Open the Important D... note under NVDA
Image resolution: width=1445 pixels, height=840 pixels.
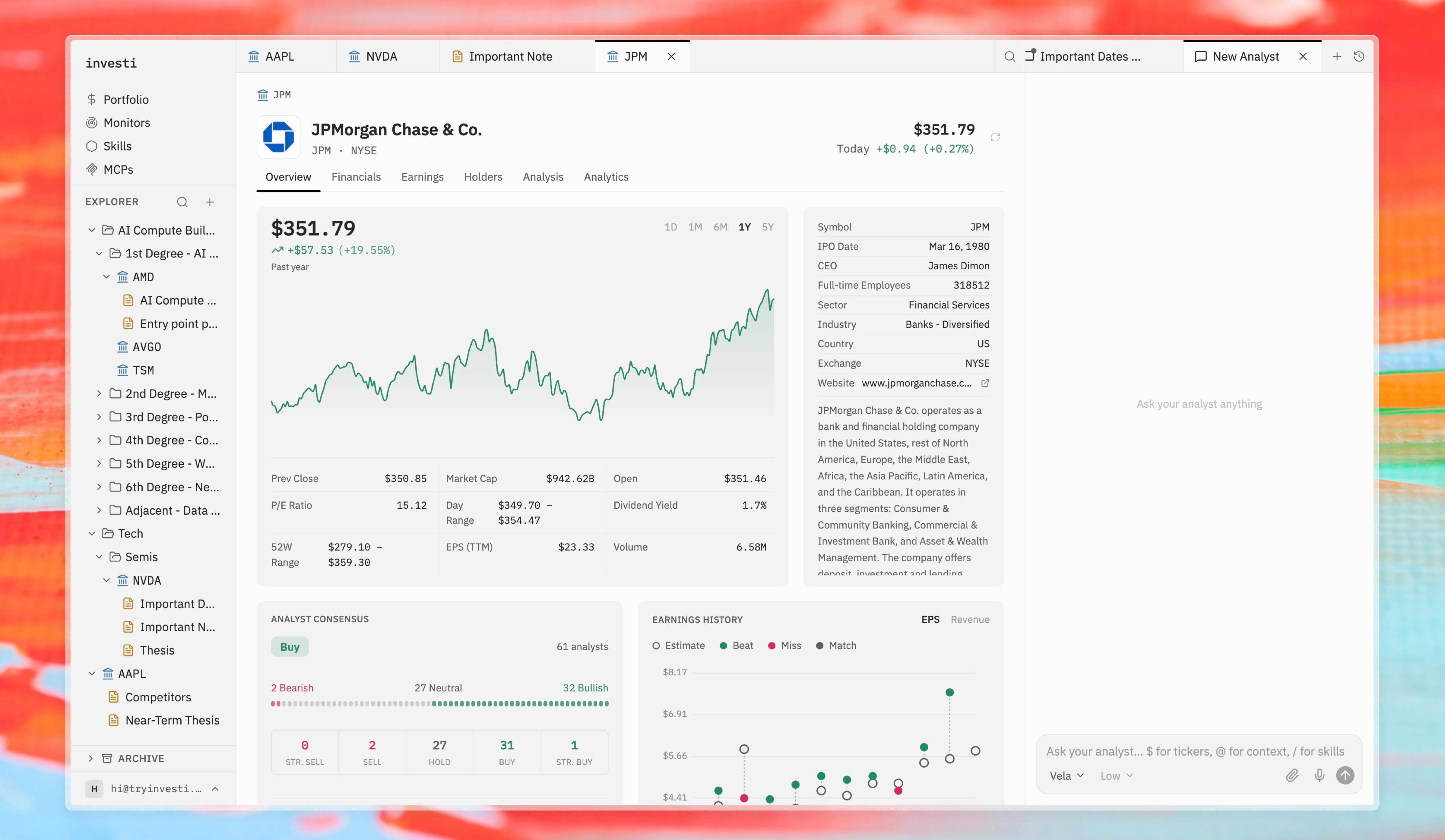coord(177,604)
